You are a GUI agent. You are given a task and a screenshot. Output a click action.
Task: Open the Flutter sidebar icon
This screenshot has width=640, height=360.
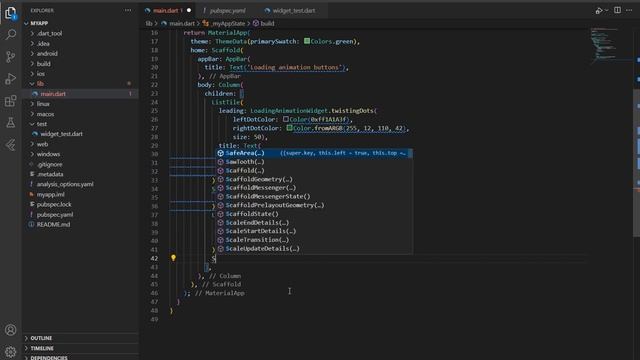point(11,144)
